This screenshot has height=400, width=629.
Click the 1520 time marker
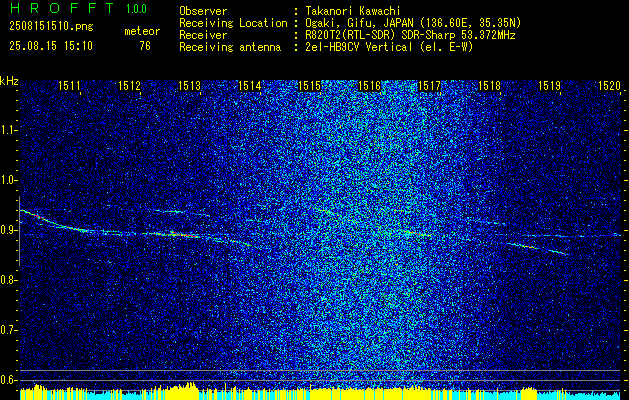click(609, 85)
